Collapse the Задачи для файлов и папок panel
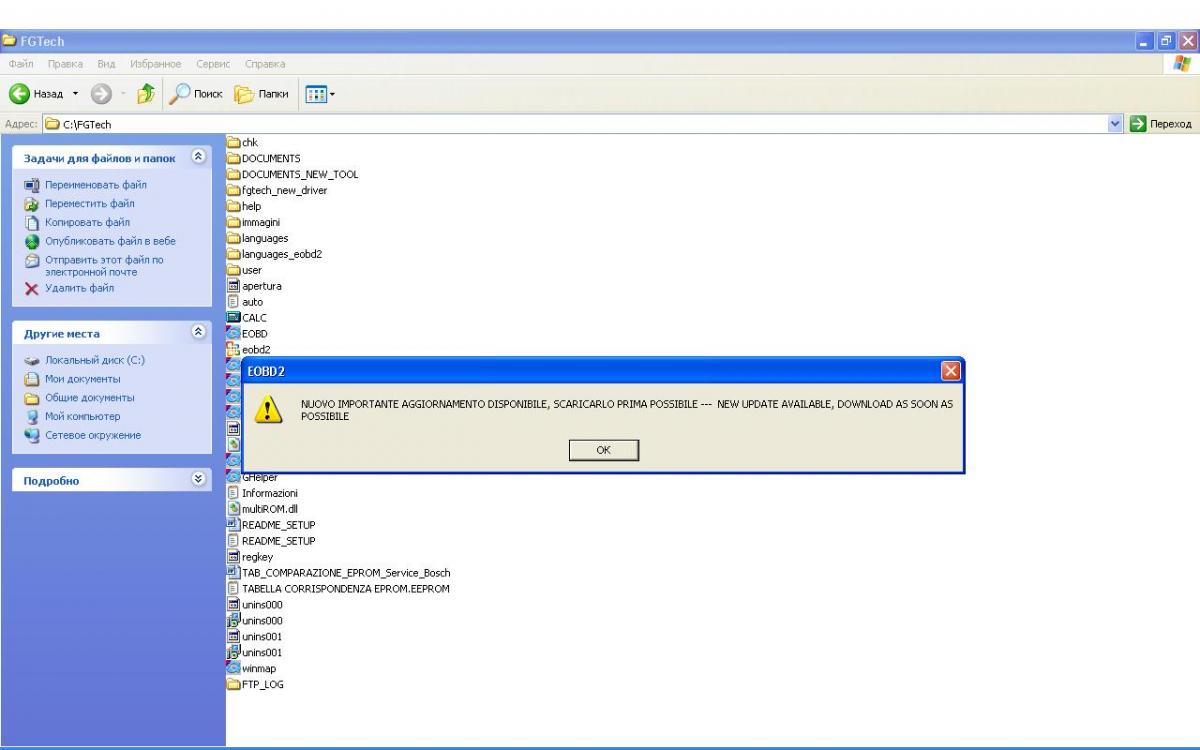This screenshot has height=750, width=1200. [x=196, y=158]
